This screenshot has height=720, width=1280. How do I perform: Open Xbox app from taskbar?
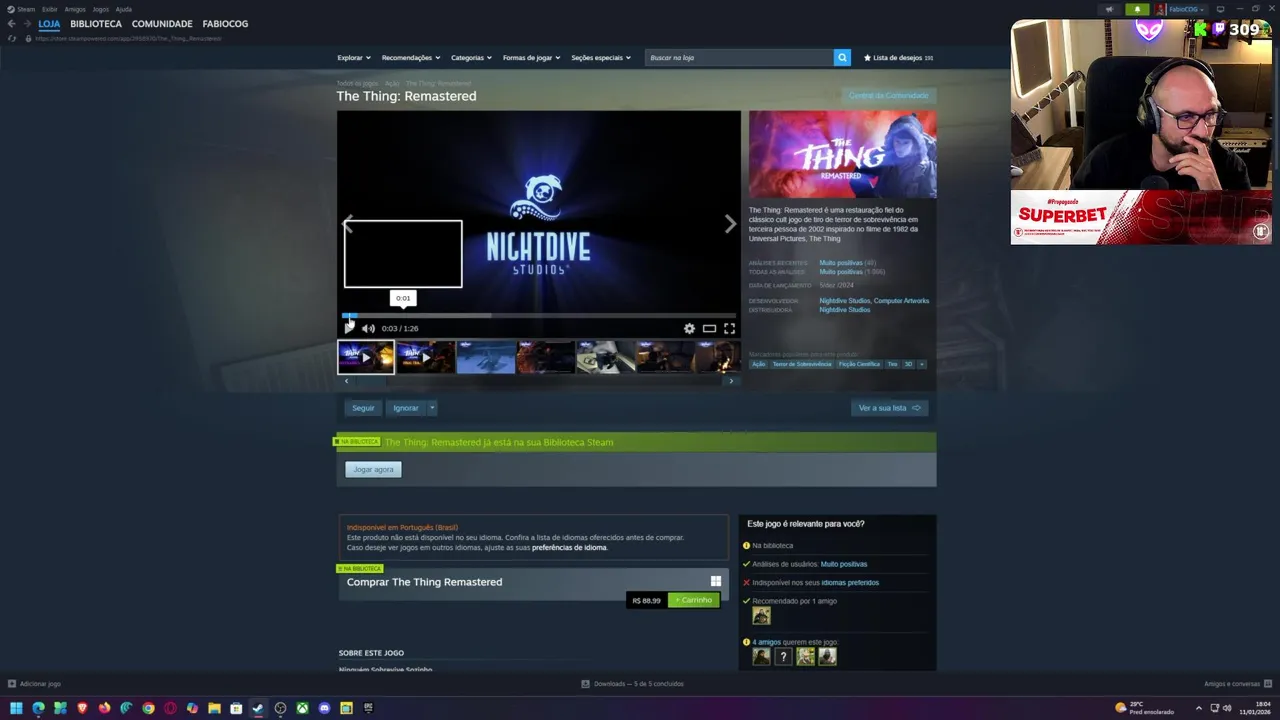pyautogui.click(x=302, y=708)
